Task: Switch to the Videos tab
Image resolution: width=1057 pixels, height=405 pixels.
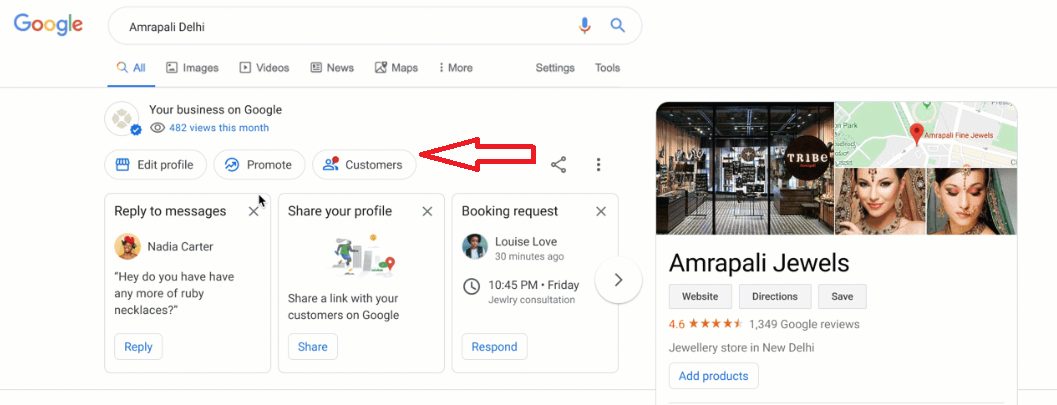Action: [264, 67]
